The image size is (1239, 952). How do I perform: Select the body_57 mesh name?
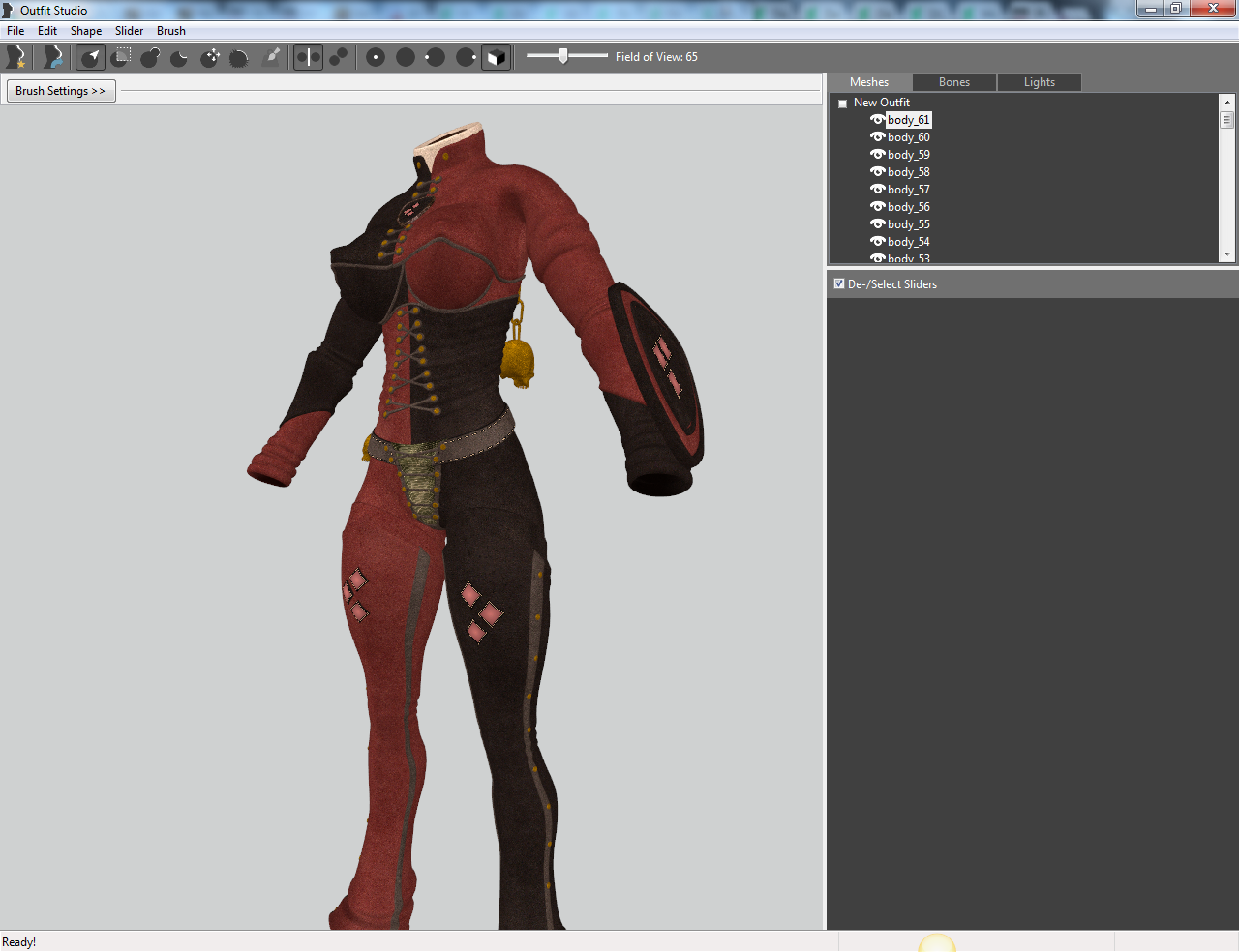click(909, 190)
